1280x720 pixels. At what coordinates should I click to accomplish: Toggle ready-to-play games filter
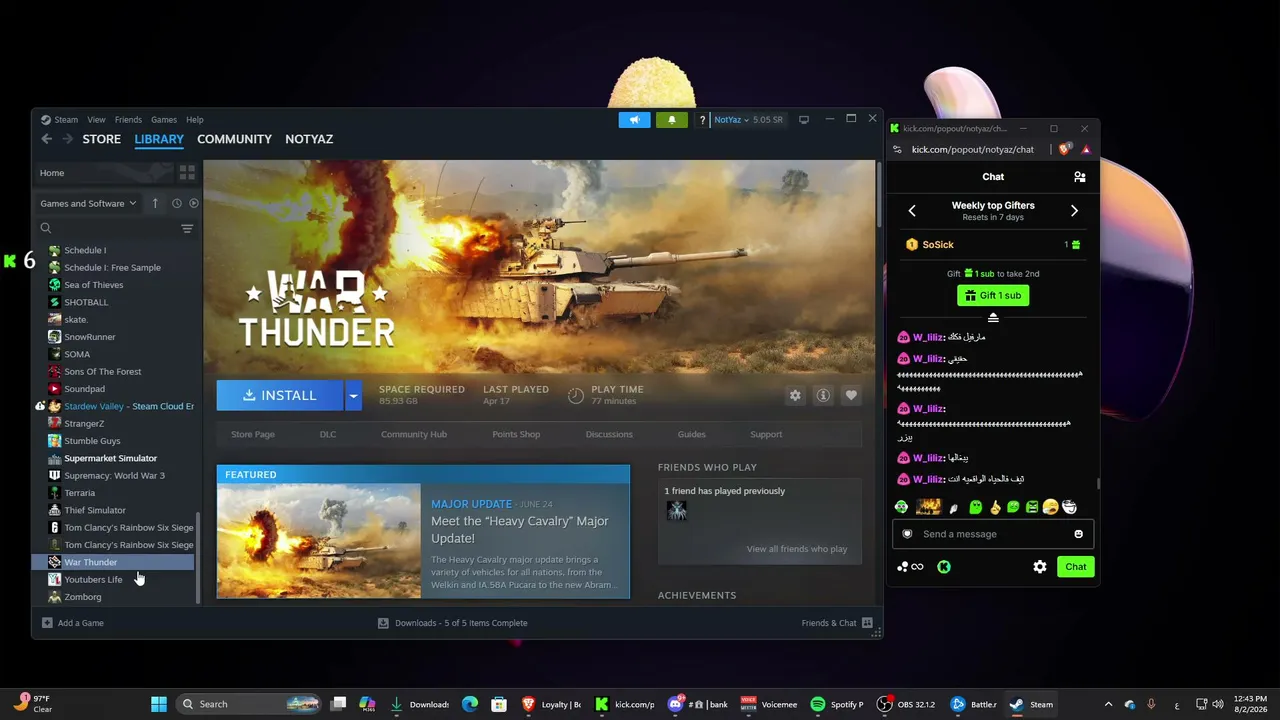[x=194, y=203]
